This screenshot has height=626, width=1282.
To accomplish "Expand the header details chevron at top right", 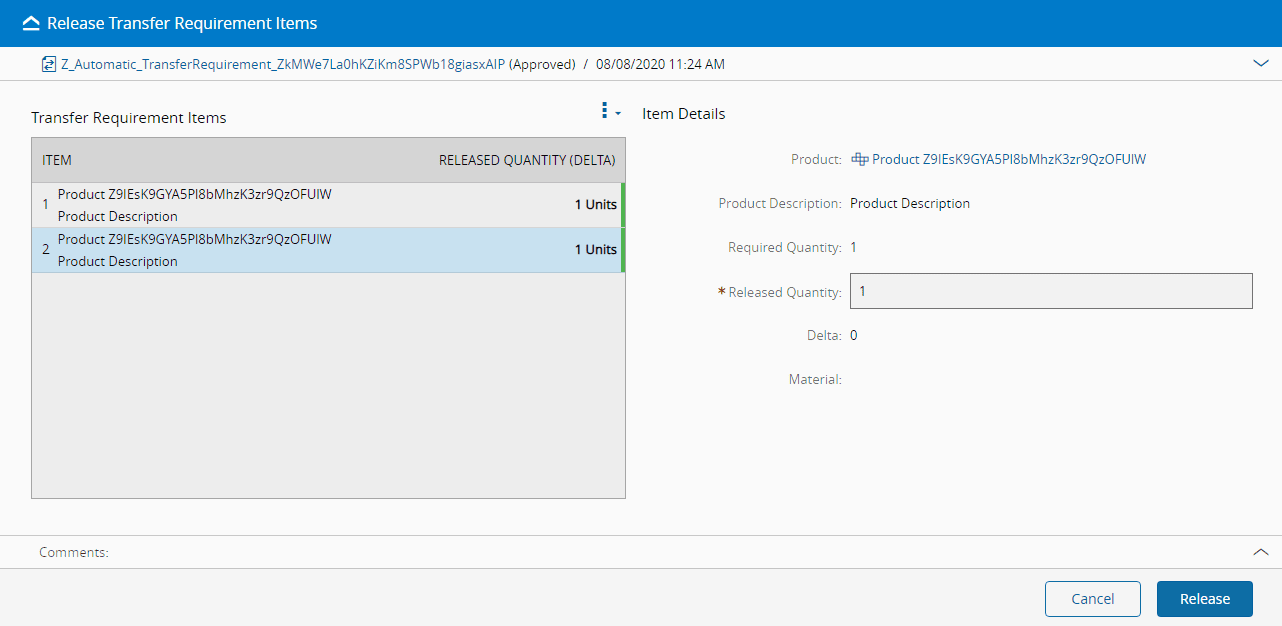I will [x=1260, y=63].
